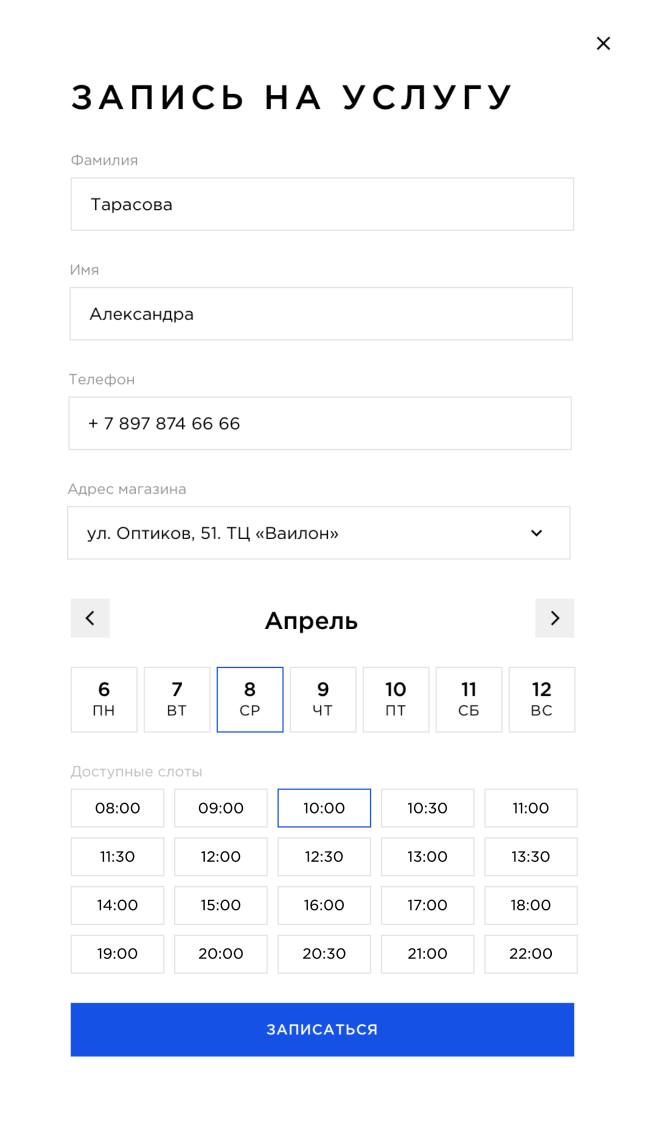646x1130 pixels.
Task: Choose the 08:00 time slot
Action: [117, 808]
